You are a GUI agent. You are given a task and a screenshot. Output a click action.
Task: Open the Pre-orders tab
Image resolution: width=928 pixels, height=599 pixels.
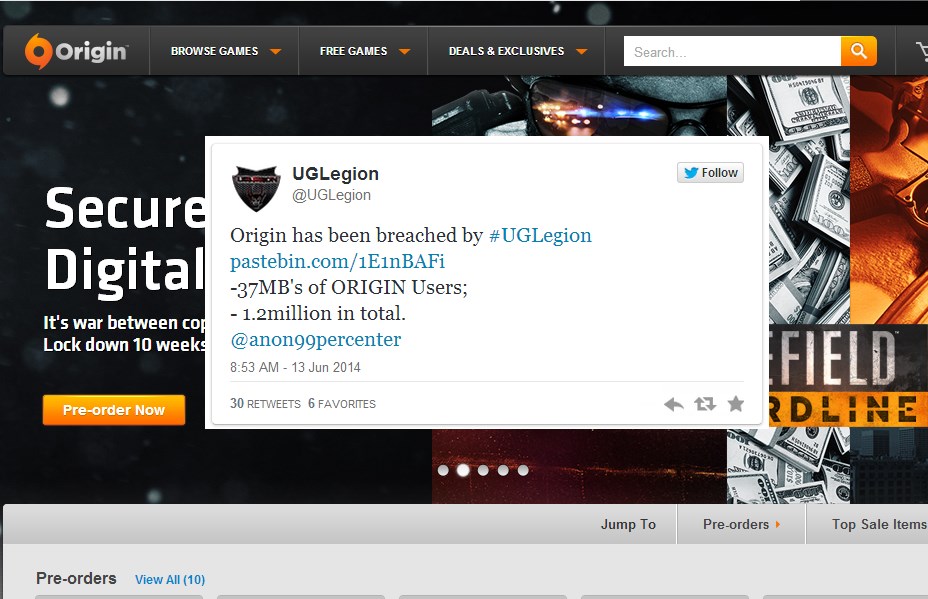point(741,524)
